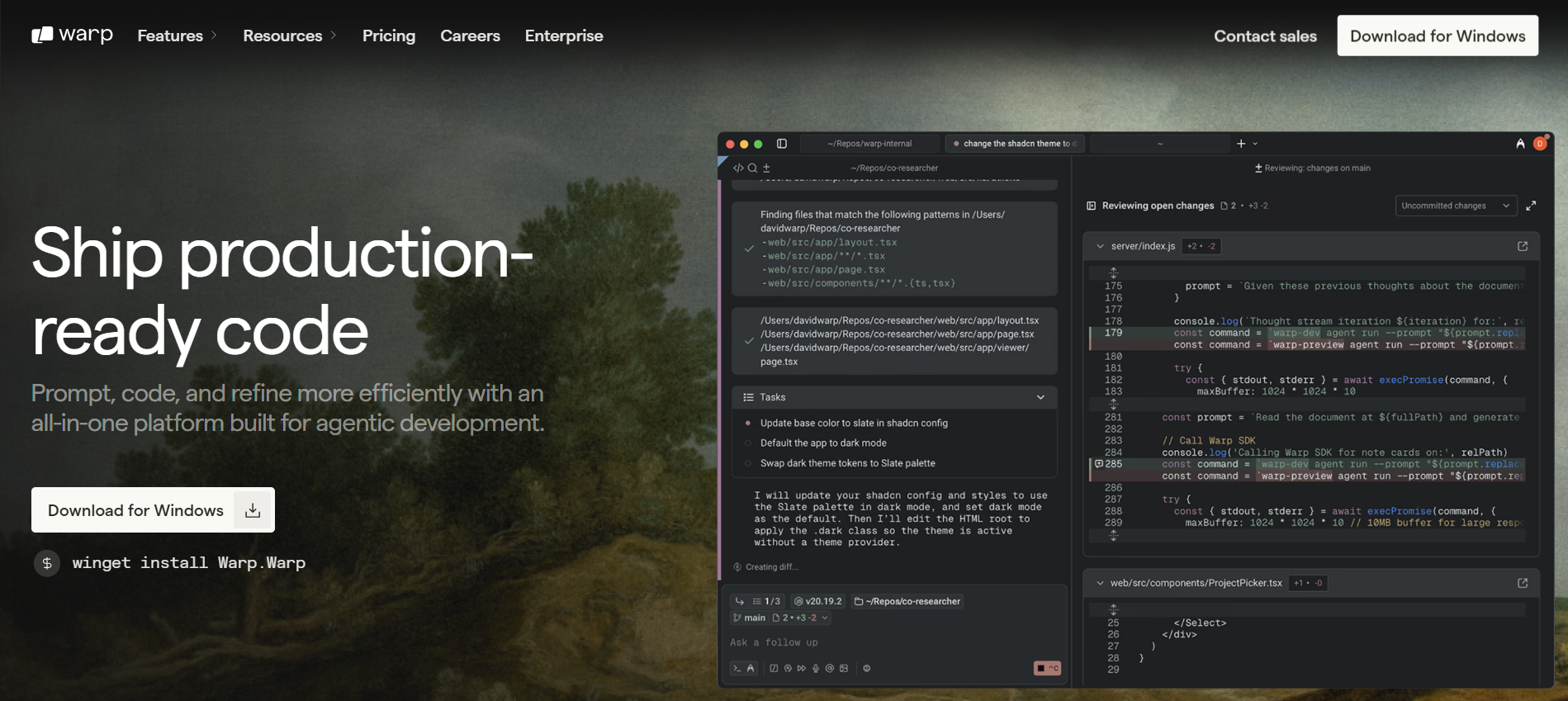Select 'Default the app to dark mode' task bullet
The image size is (1568, 701).
(748, 443)
